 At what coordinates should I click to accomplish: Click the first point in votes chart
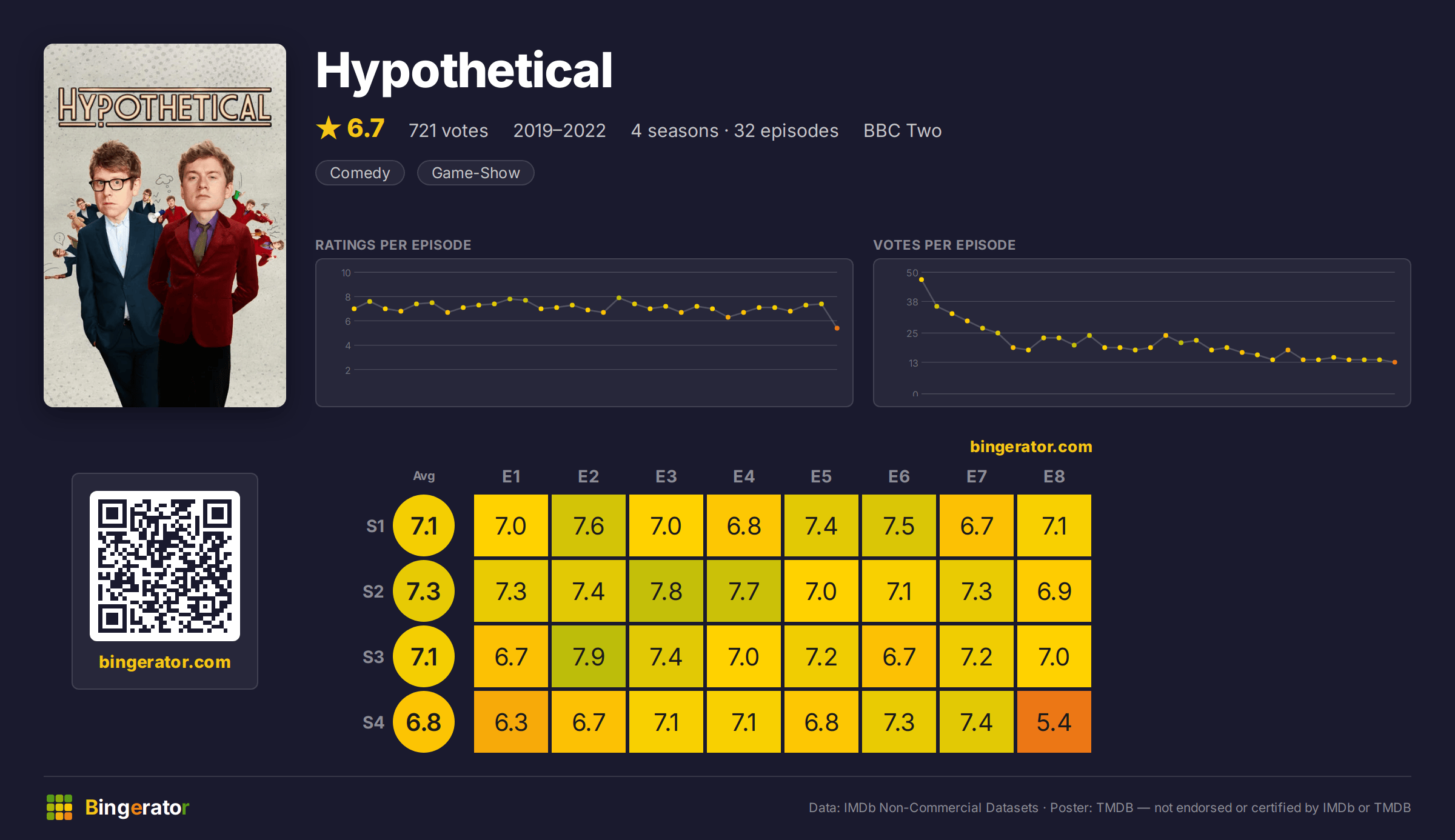(921, 279)
